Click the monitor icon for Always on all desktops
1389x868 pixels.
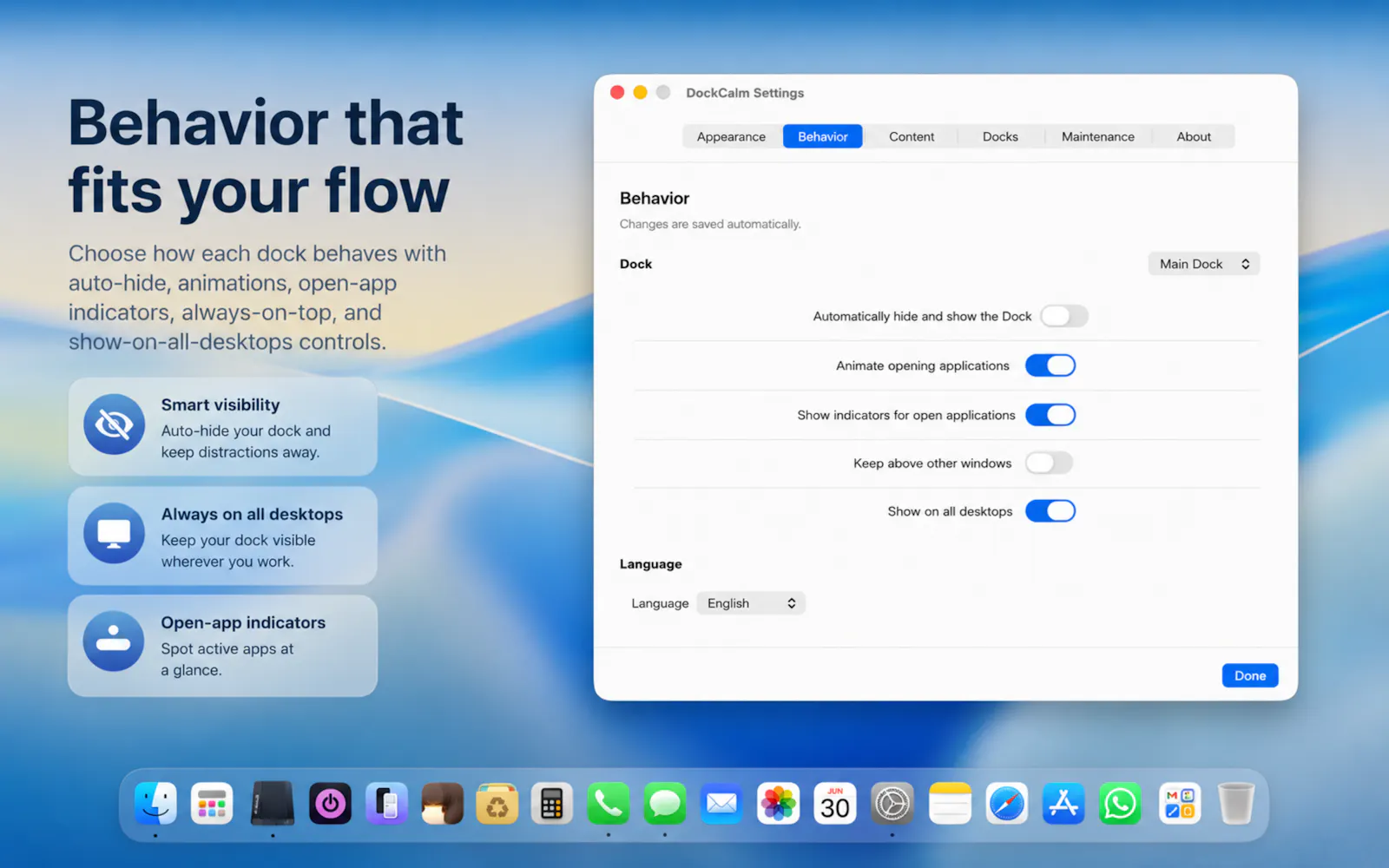click(x=114, y=533)
